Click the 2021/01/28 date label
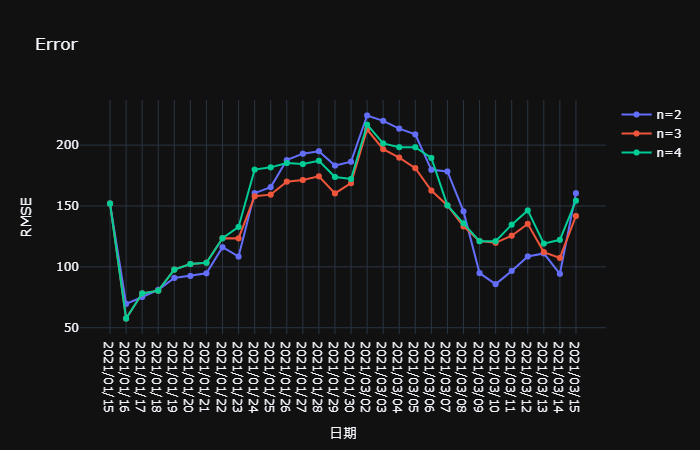Viewport: 700px width, 450px height. click(x=317, y=377)
